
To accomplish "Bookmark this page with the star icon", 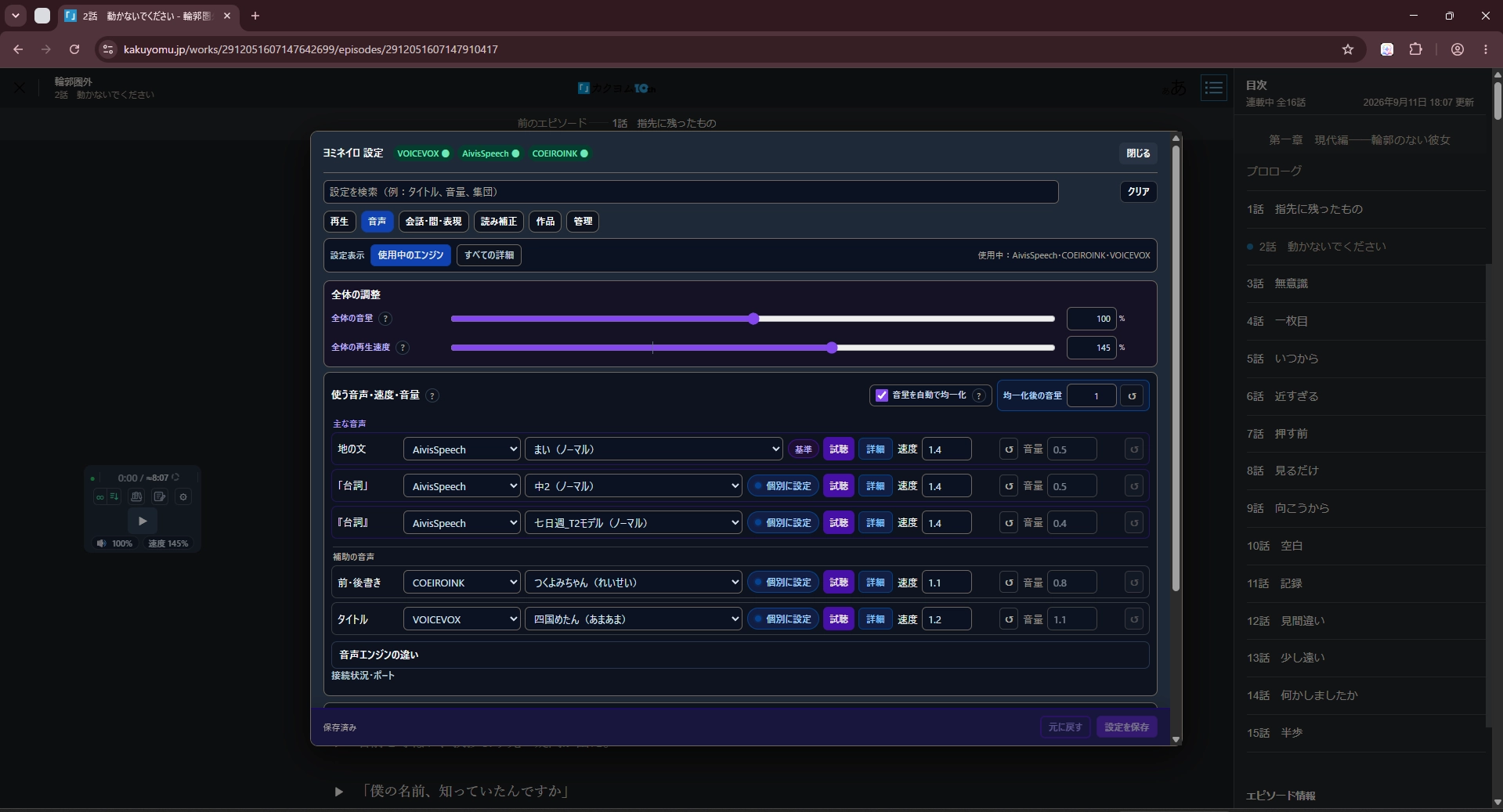I will coord(1348,49).
